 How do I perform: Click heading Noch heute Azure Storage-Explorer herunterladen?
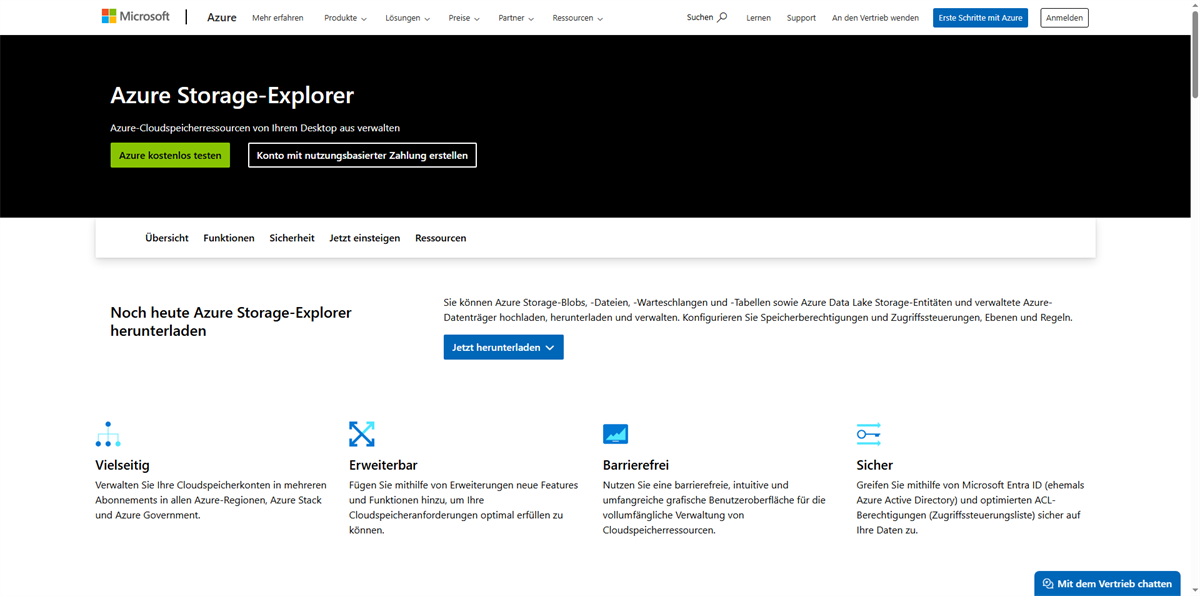[x=231, y=322]
